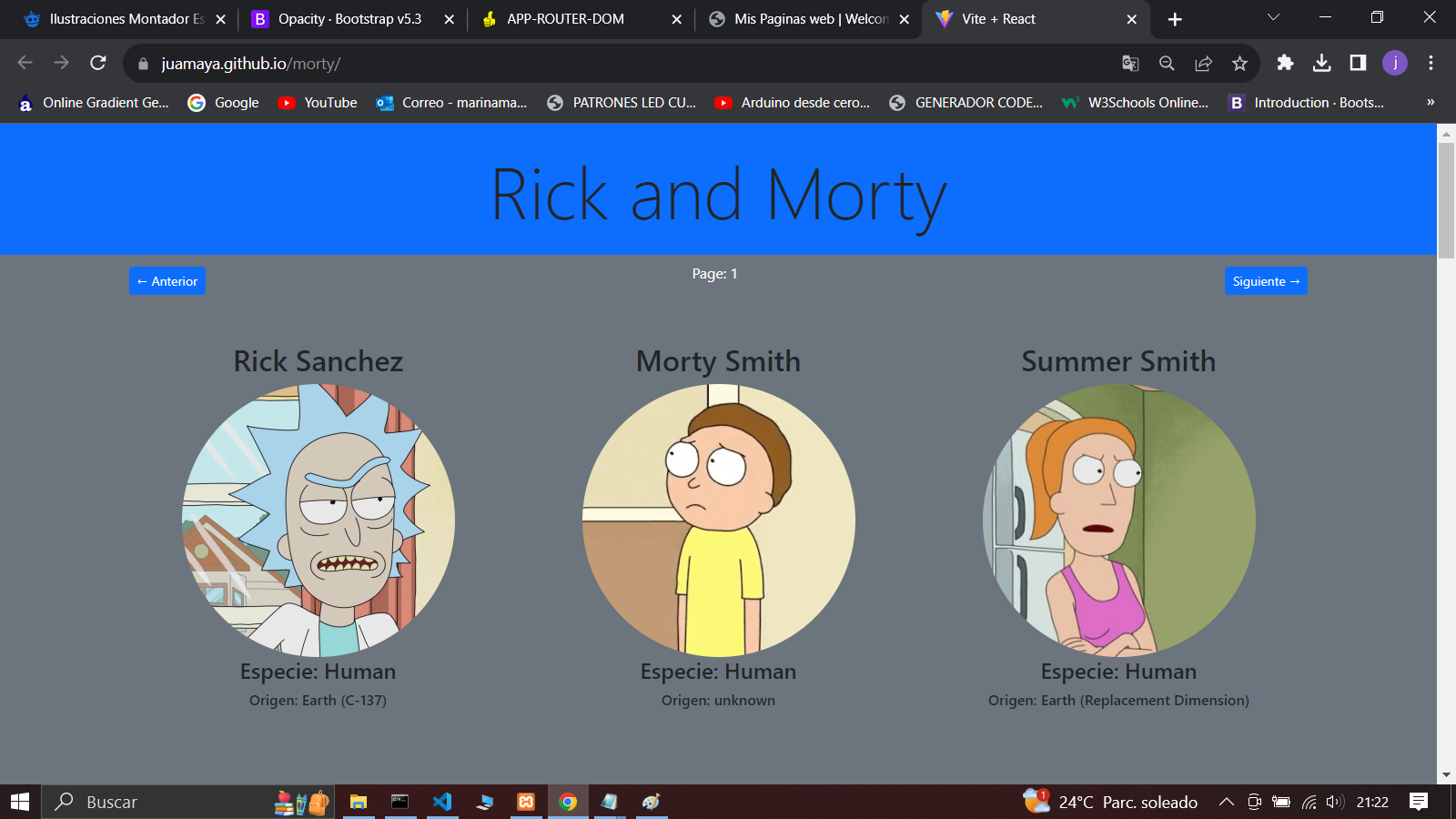Image resolution: width=1456 pixels, height=819 pixels.
Task: Open a new browser tab
Action: click(x=1175, y=19)
